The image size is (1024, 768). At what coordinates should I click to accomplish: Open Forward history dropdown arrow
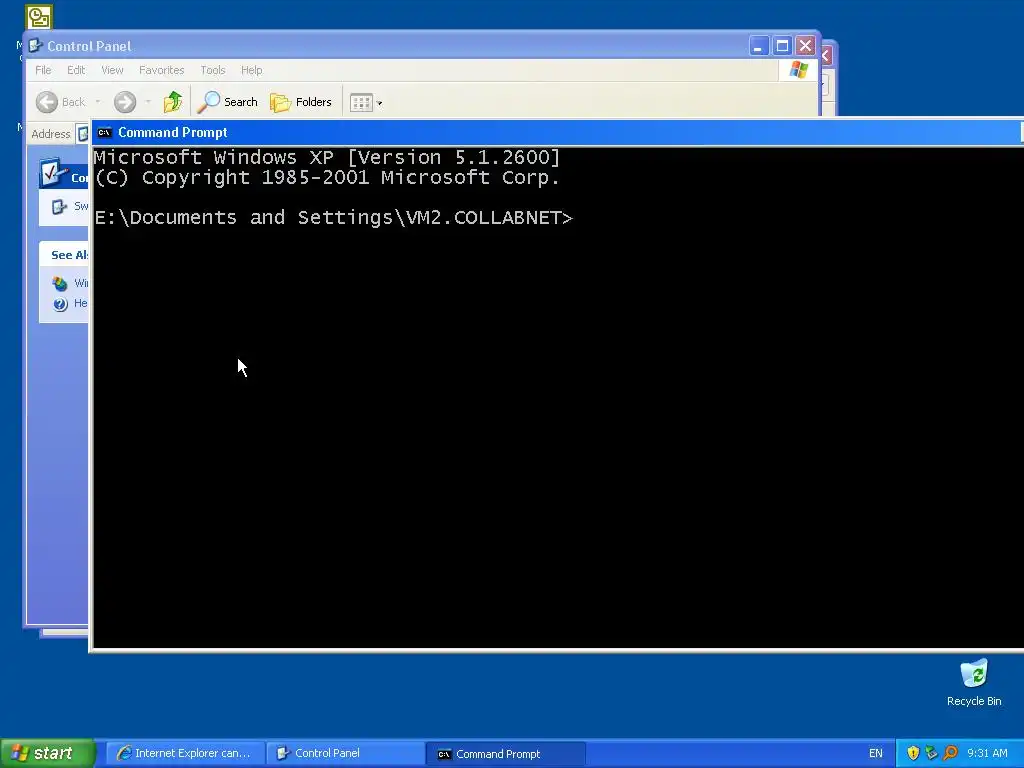tap(148, 102)
